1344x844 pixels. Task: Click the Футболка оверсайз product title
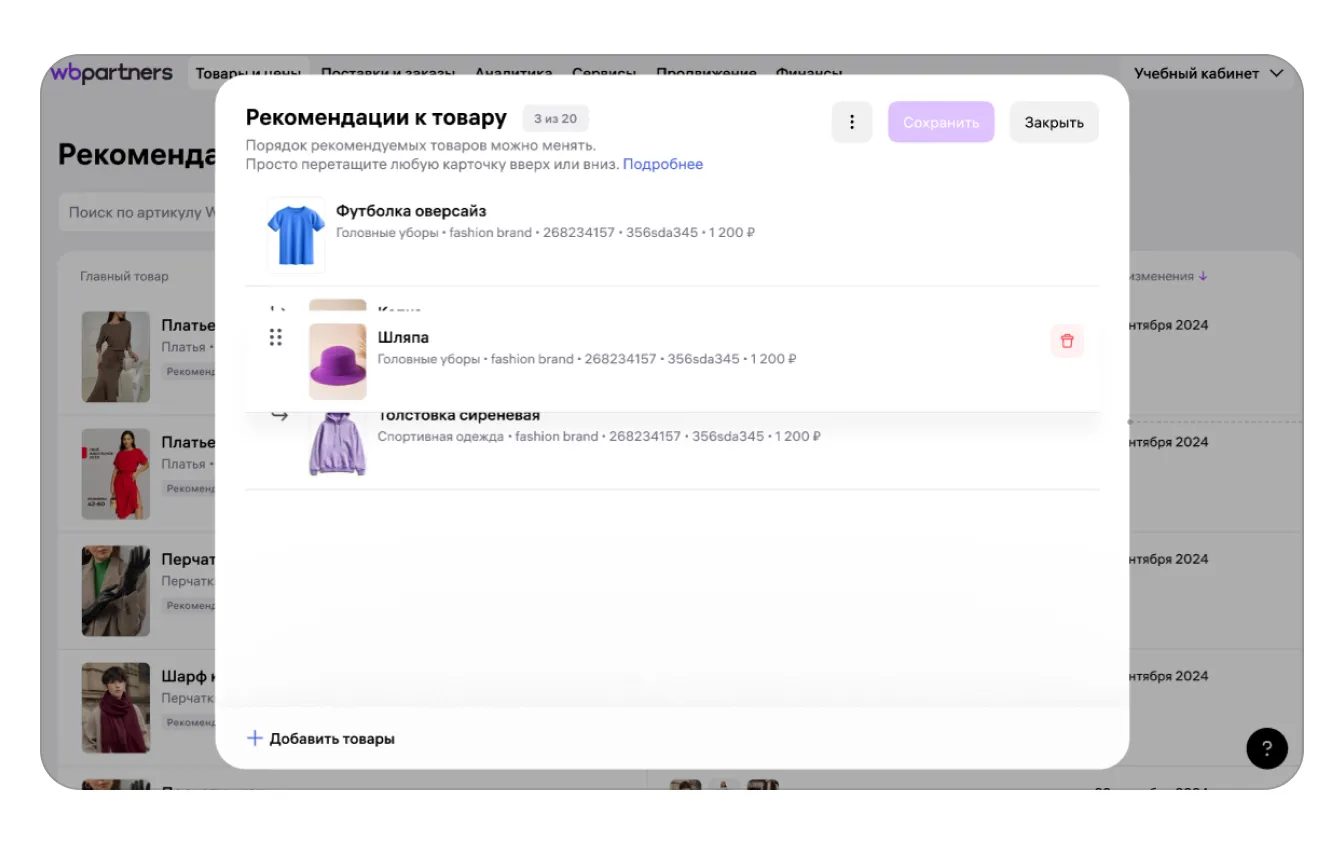coord(411,211)
